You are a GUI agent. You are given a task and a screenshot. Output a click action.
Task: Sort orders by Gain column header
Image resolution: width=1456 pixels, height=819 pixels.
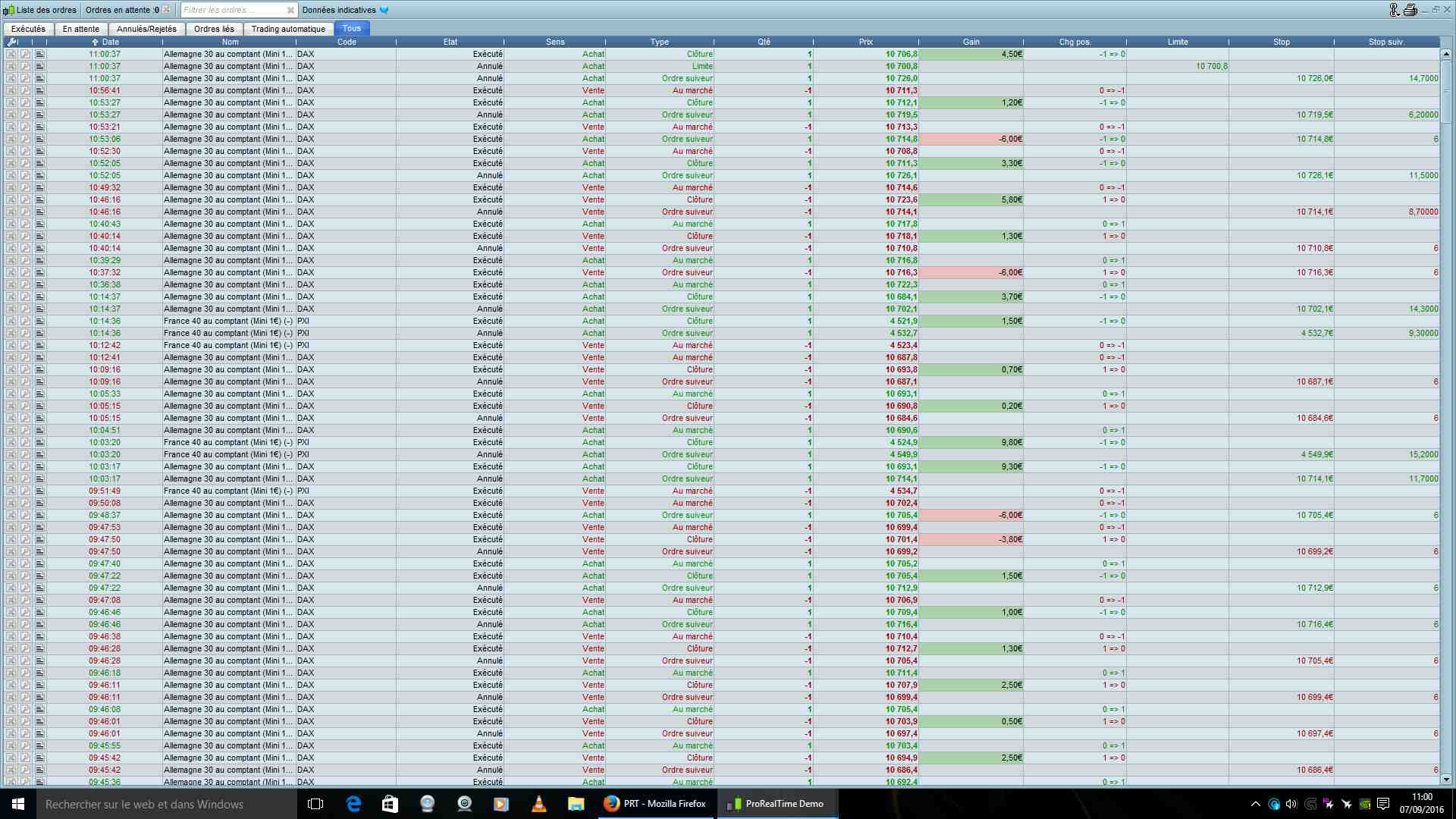pyautogui.click(x=971, y=42)
